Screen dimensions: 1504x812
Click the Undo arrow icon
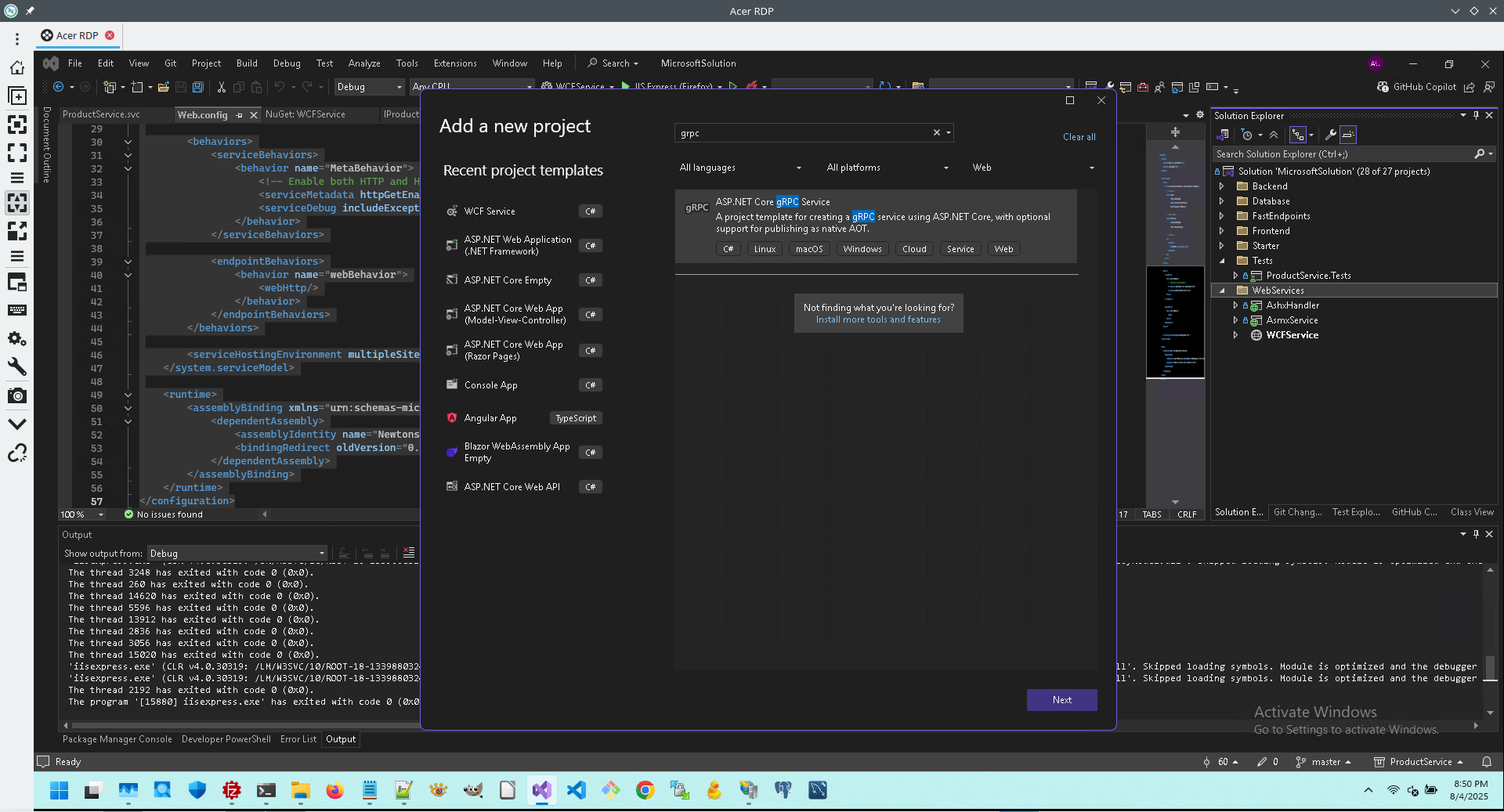pos(279,87)
